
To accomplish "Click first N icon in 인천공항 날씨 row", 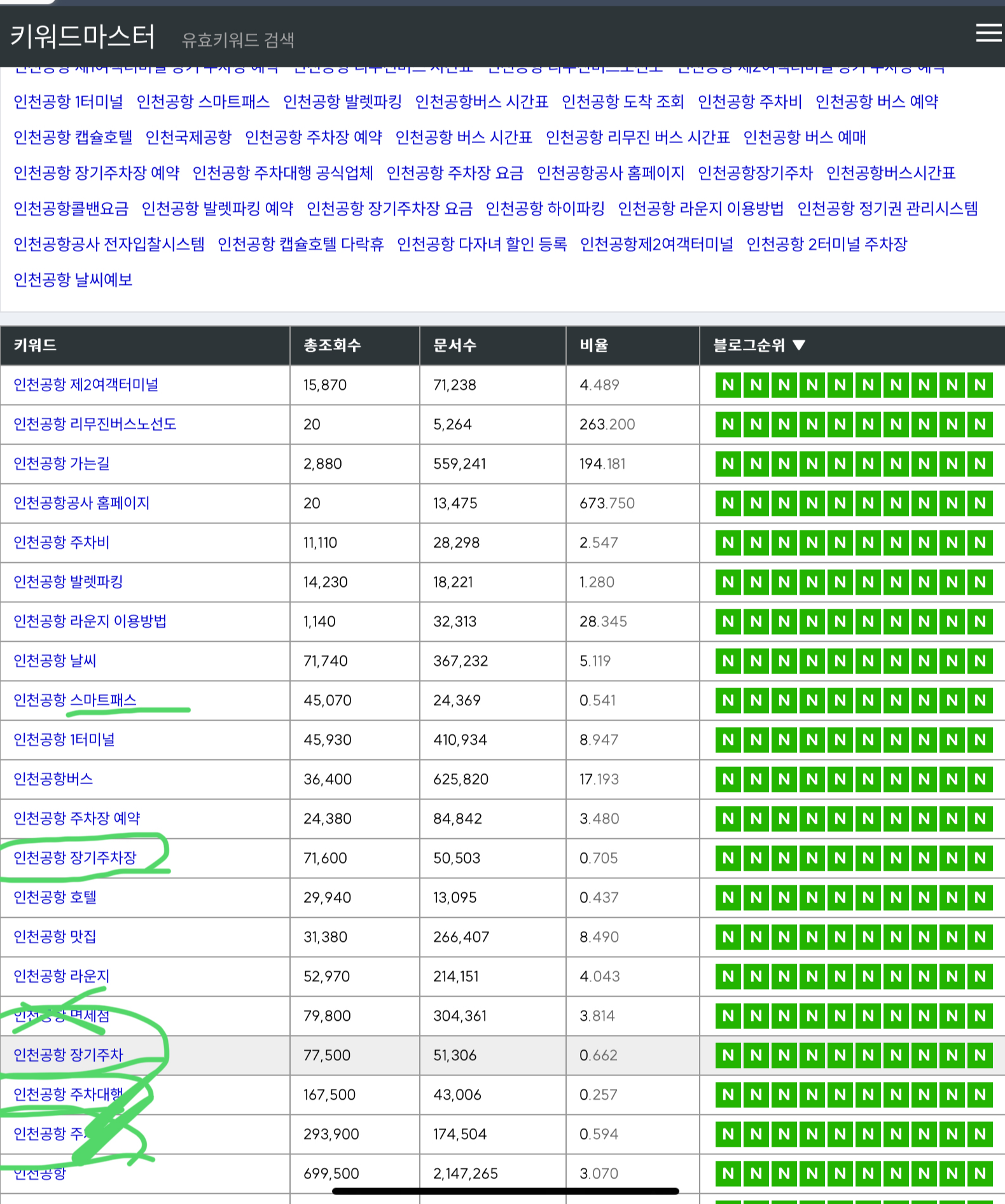I will 728,661.
